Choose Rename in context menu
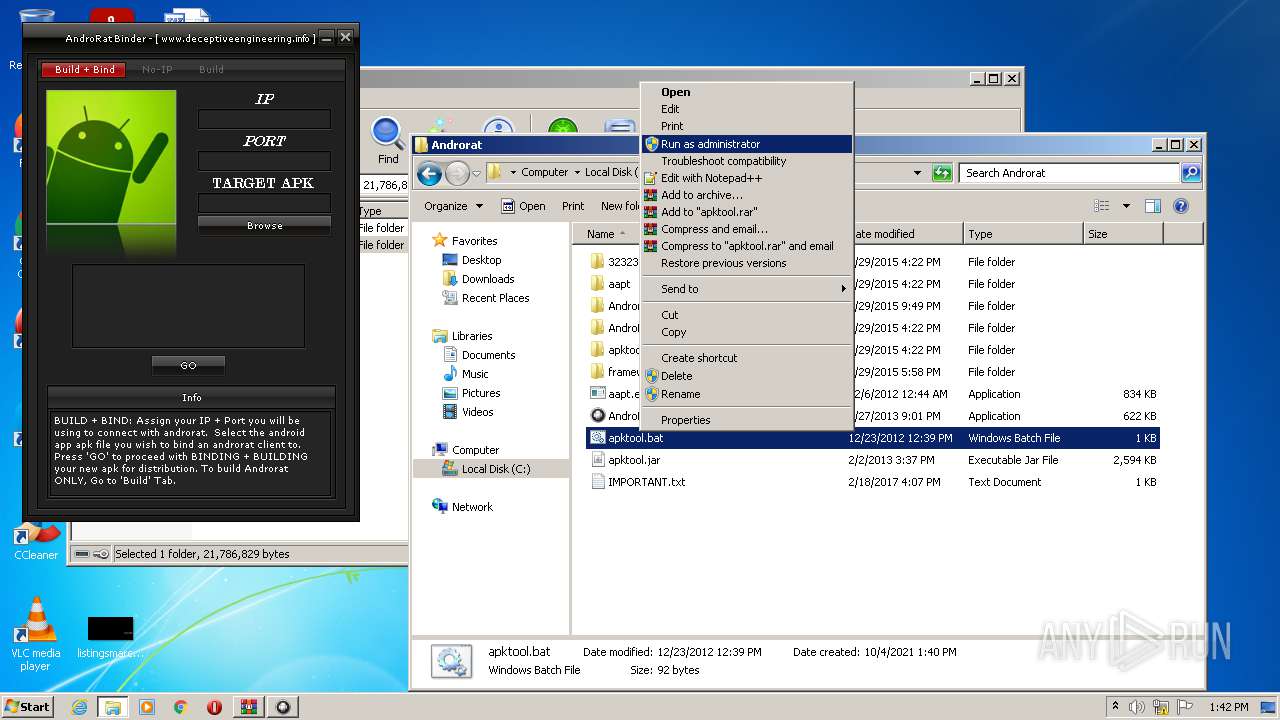The image size is (1280, 720). click(x=746, y=394)
